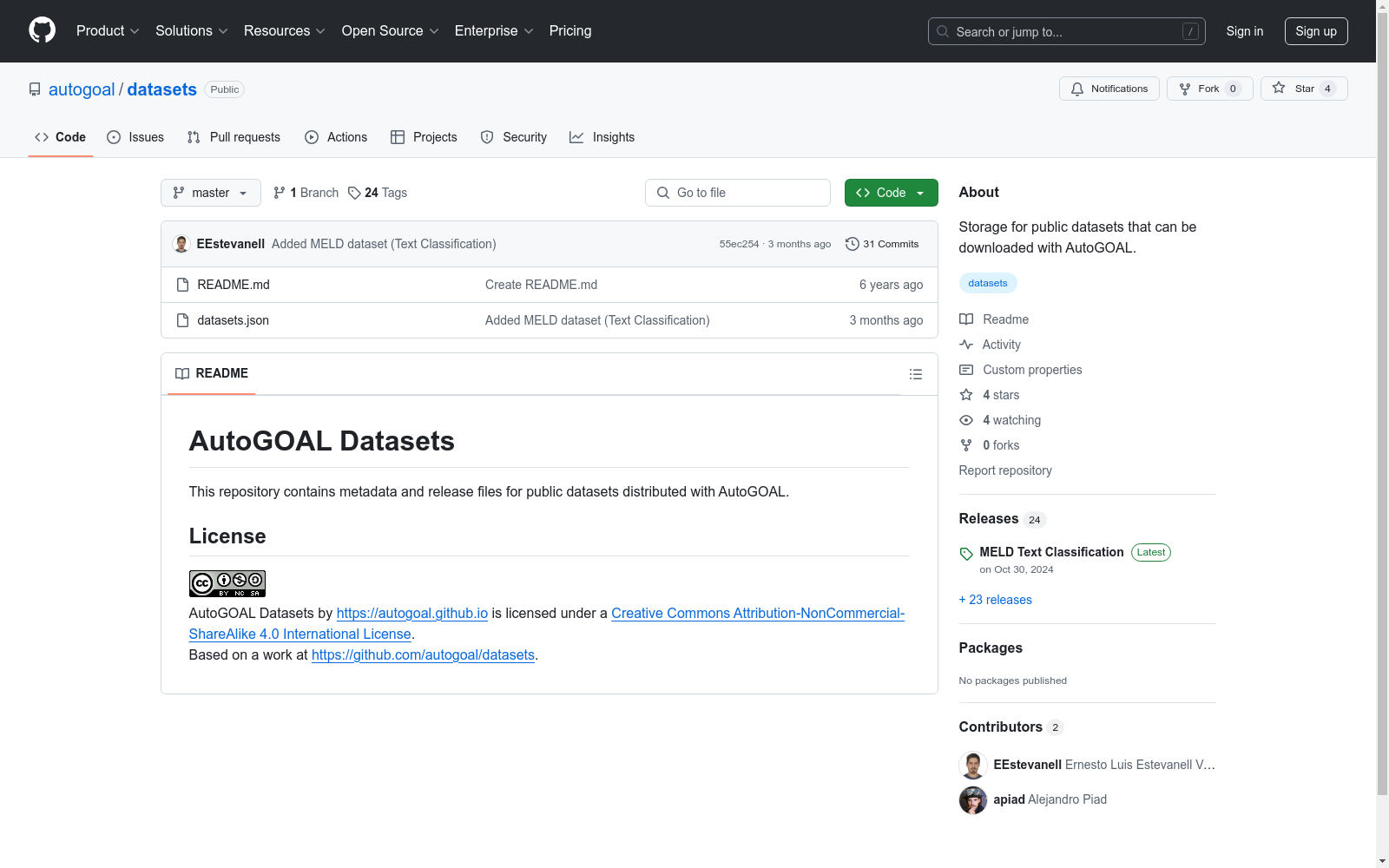View the 1 Branch list
The image size is (1389, 868).
306,193
